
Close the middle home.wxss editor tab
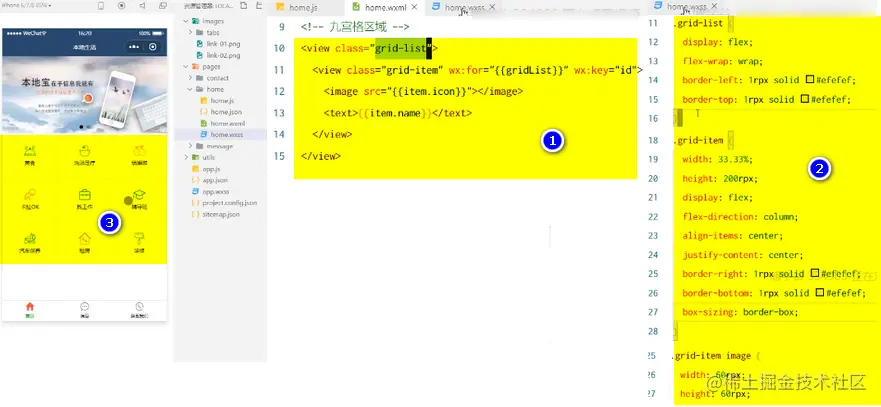(x=492, y=7)
